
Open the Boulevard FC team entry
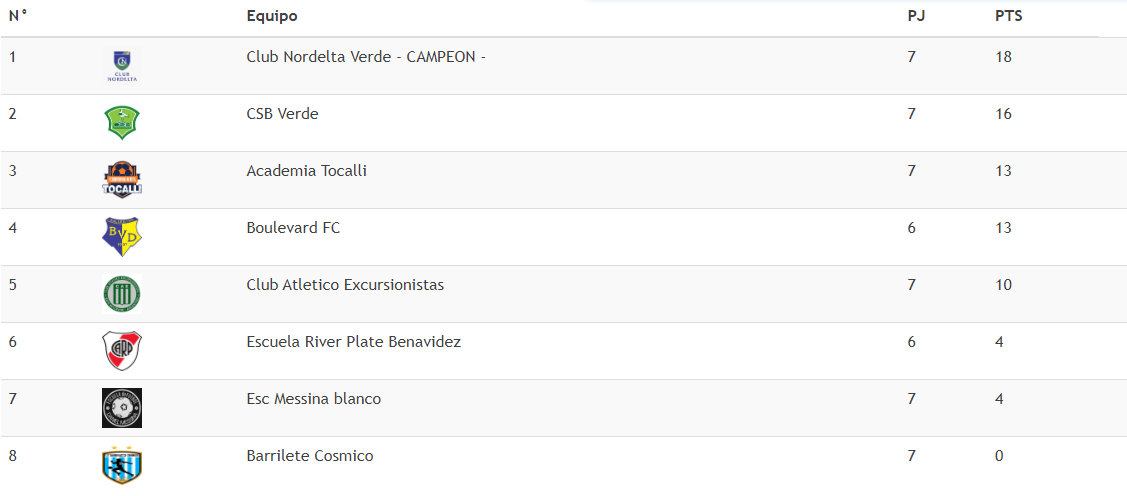[293, 228]
